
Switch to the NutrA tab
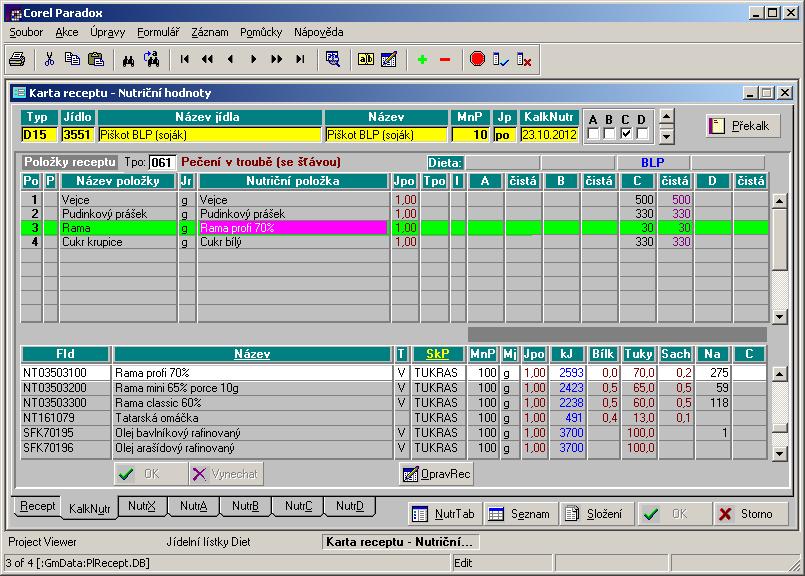click(x=194, y=506)
